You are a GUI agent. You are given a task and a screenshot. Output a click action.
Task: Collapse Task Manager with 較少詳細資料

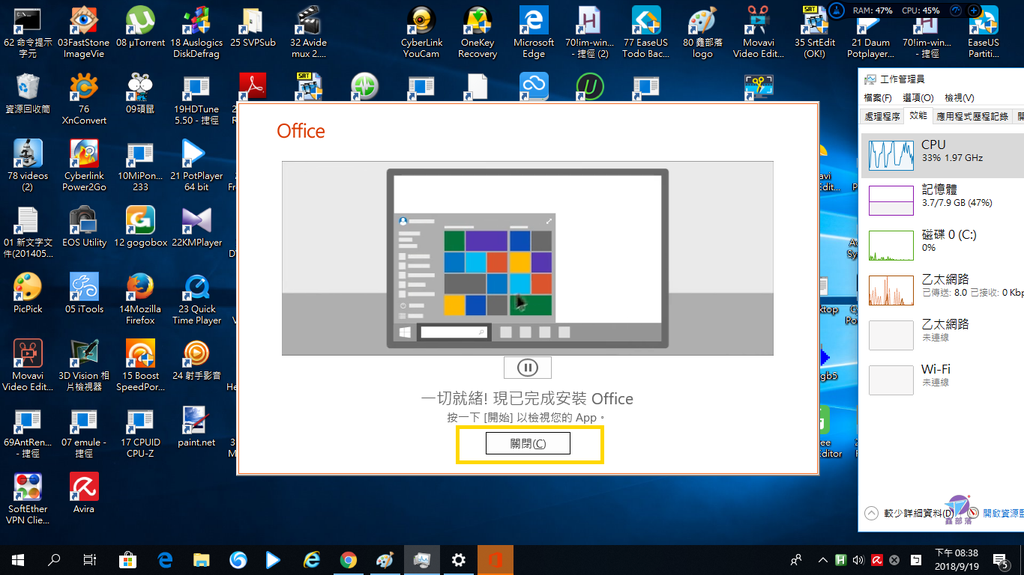911,514
